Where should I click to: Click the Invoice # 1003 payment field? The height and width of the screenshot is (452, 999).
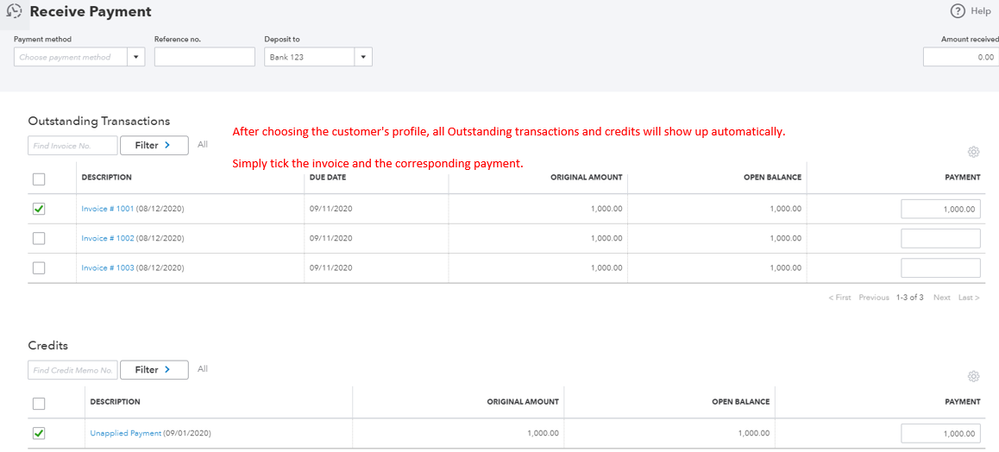(940, 268)
